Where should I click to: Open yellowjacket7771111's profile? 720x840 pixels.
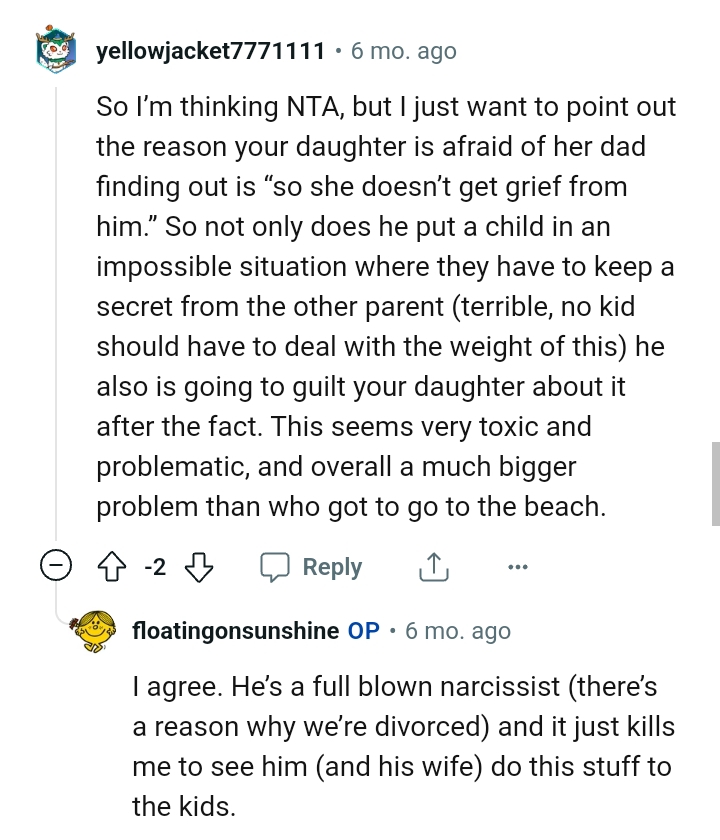coord(211,51)
